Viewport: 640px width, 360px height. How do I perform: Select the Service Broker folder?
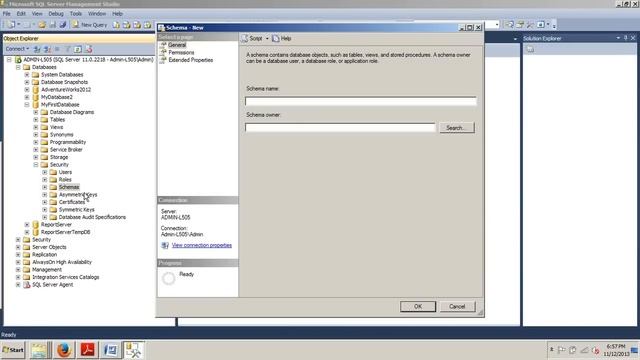coord(66,150)
